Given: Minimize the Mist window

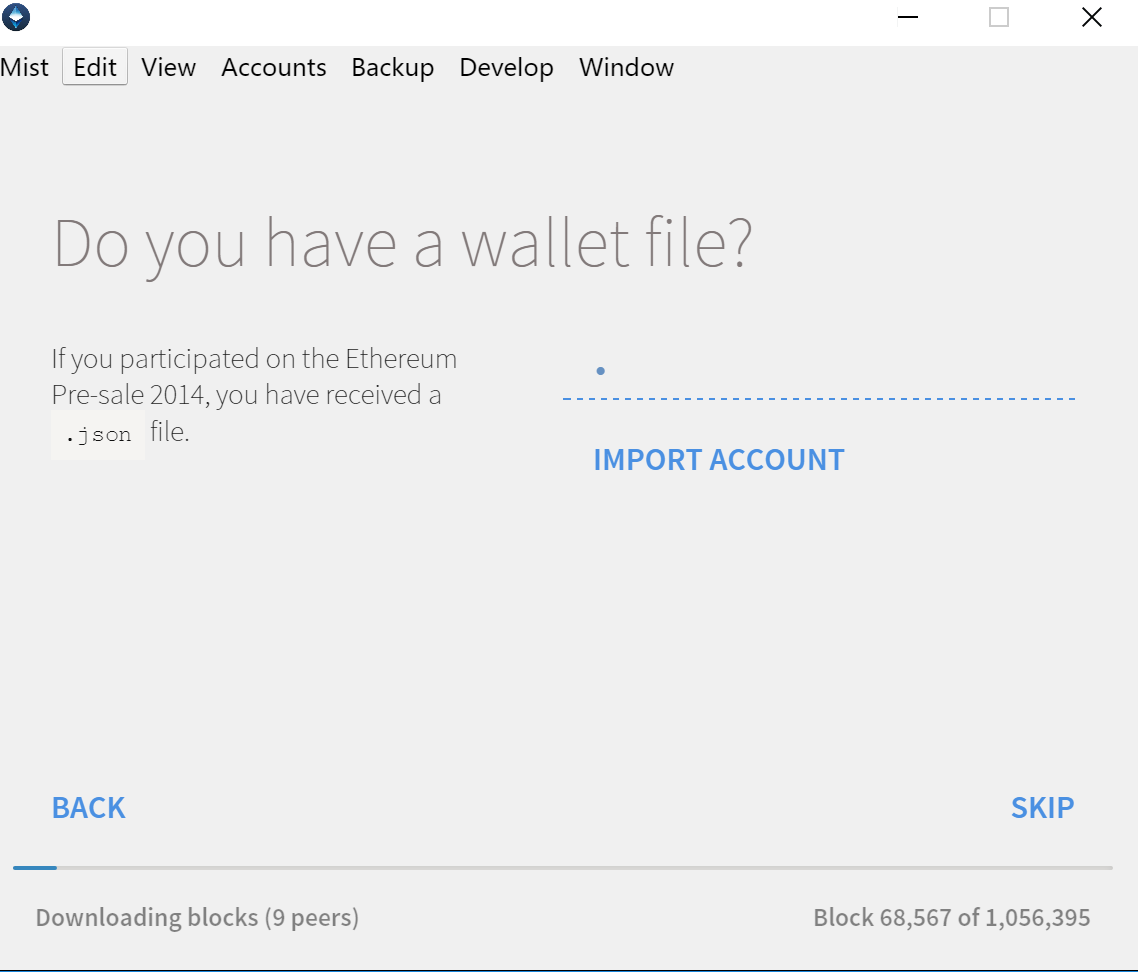Looking at the screenshot, I should [x=908, y=17].
